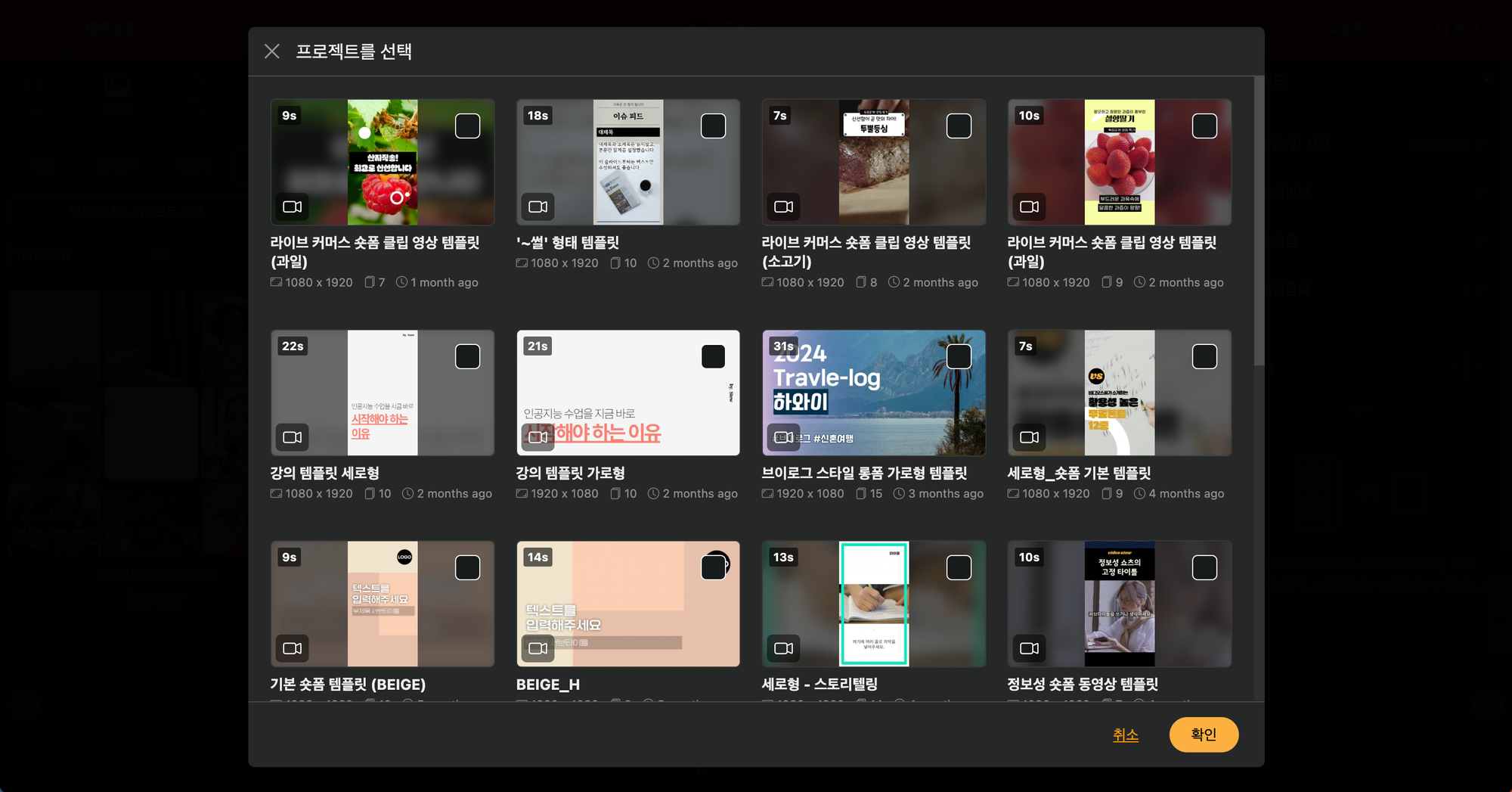Click the dialog's vertical scrollbar
The image size is (1512, 792).
pyautogui.click(x=1259, y=221)
